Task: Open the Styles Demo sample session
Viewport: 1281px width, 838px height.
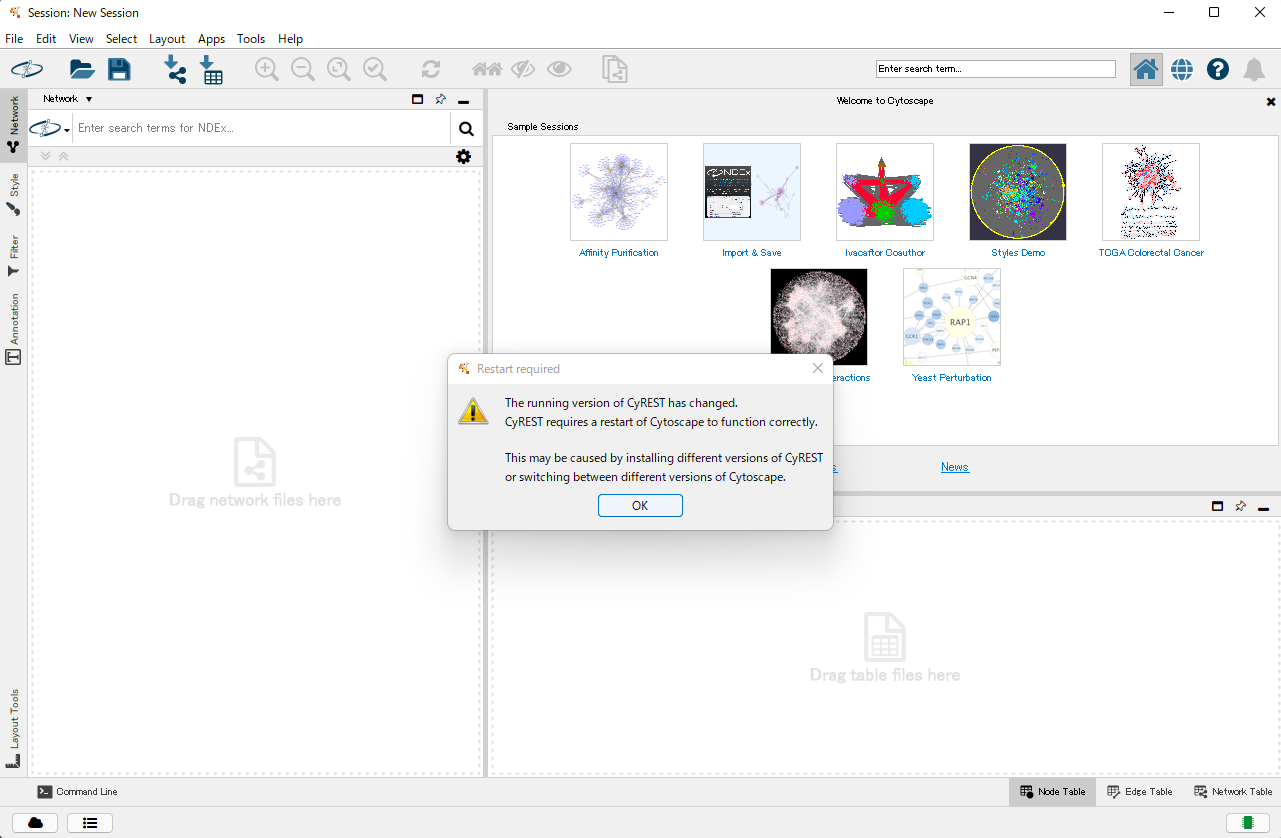Action: (x=1018, y=192)
